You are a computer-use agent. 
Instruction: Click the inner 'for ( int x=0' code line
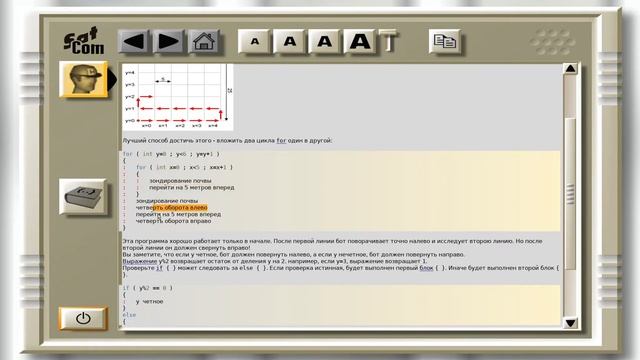184,167
